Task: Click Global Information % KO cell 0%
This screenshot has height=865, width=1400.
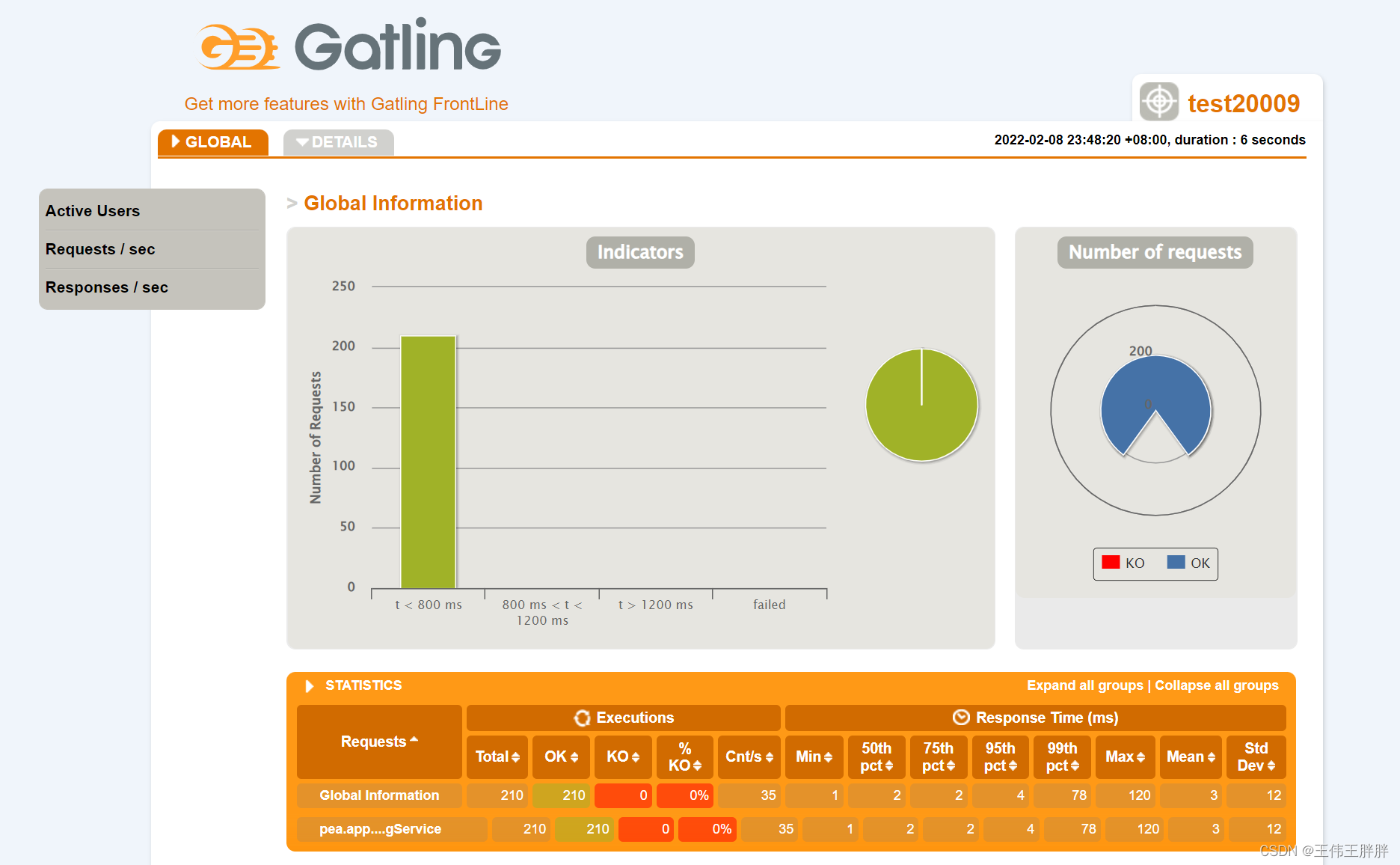Action: point(685,795)
